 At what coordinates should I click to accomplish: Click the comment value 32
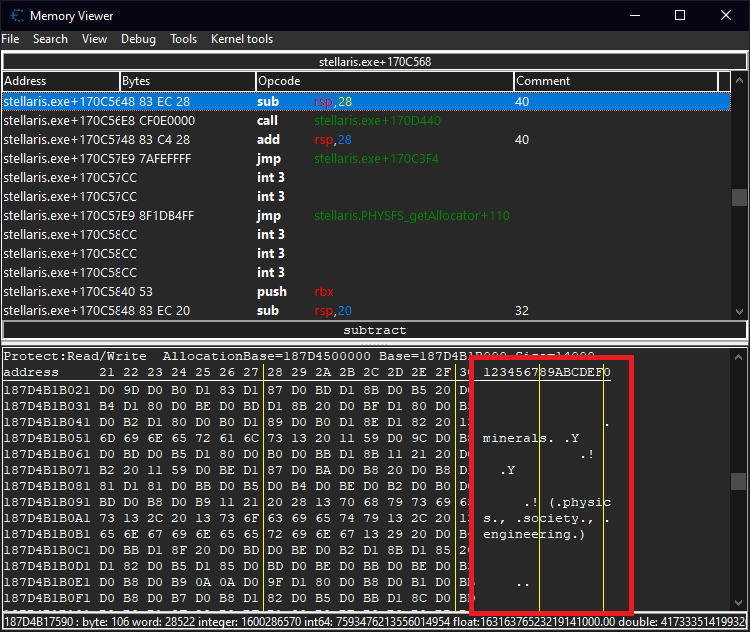[522, 310]
